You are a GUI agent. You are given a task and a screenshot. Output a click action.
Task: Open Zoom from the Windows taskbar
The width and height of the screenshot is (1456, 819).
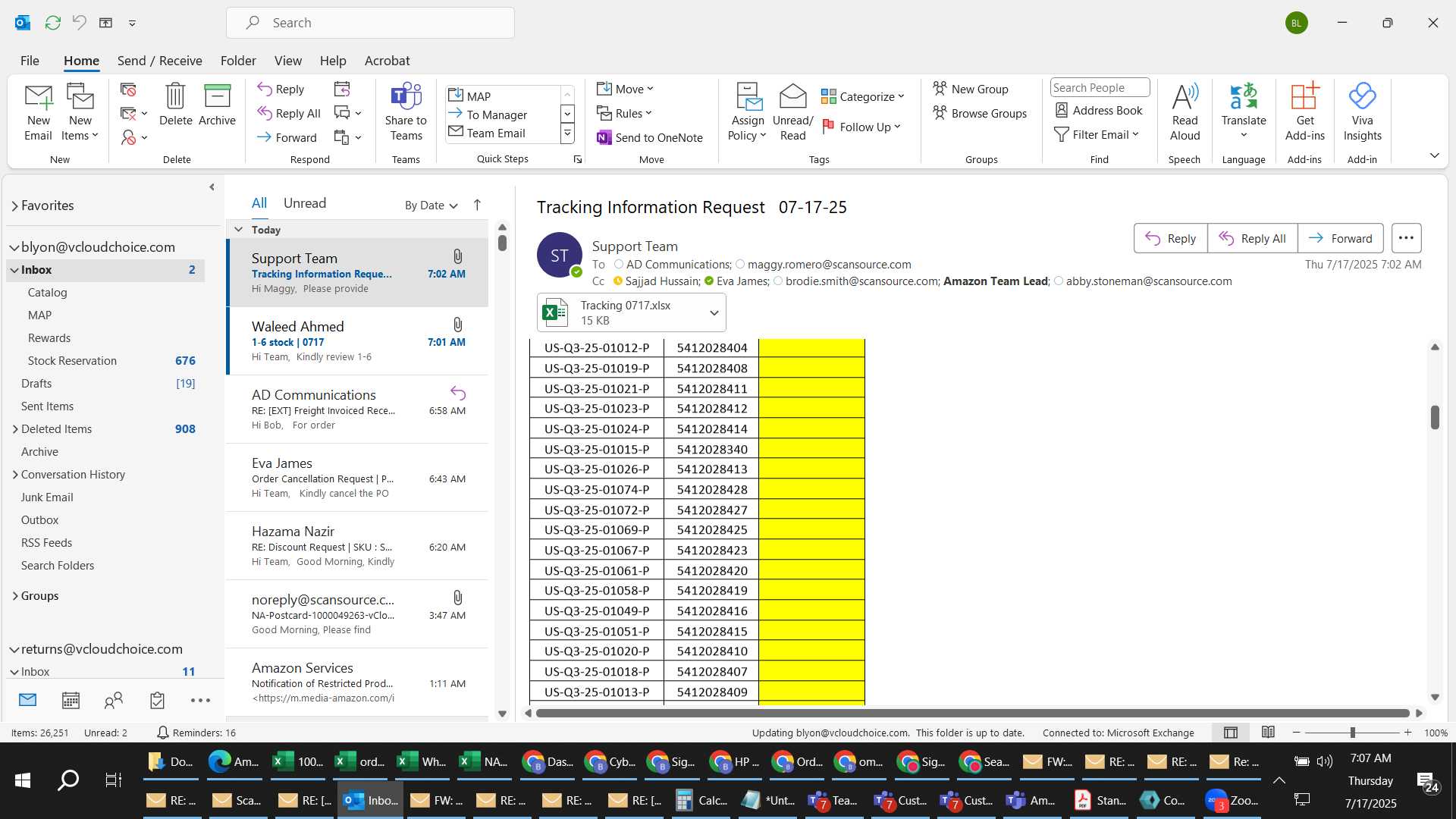[1232, 800]
